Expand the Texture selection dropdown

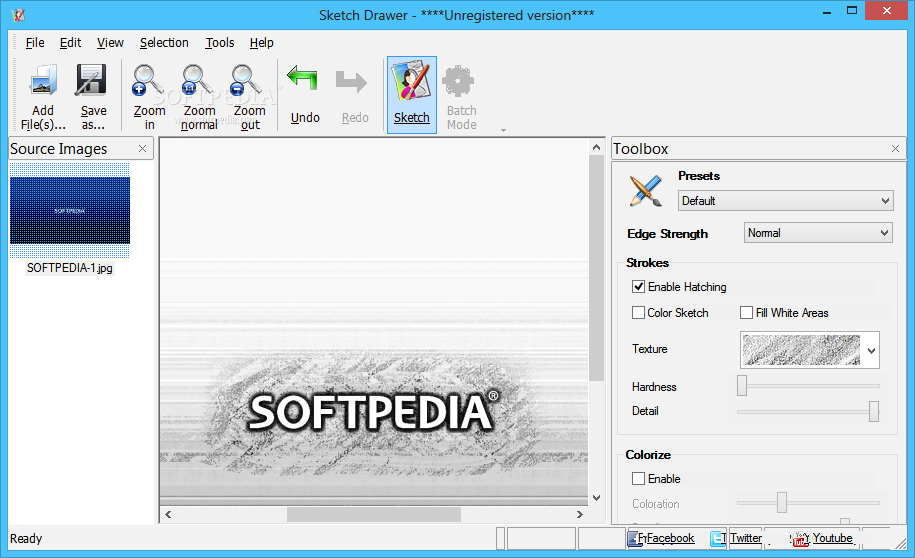[871, 350]
